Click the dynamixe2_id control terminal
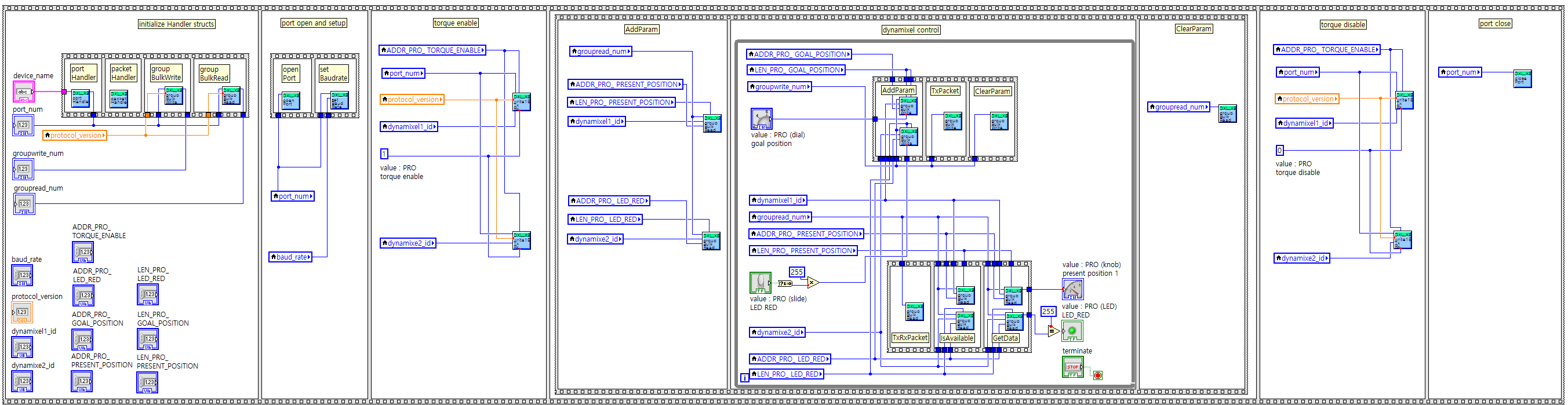Image resolution: width=1568 pixels, height=405 pixels. point(23,381)
